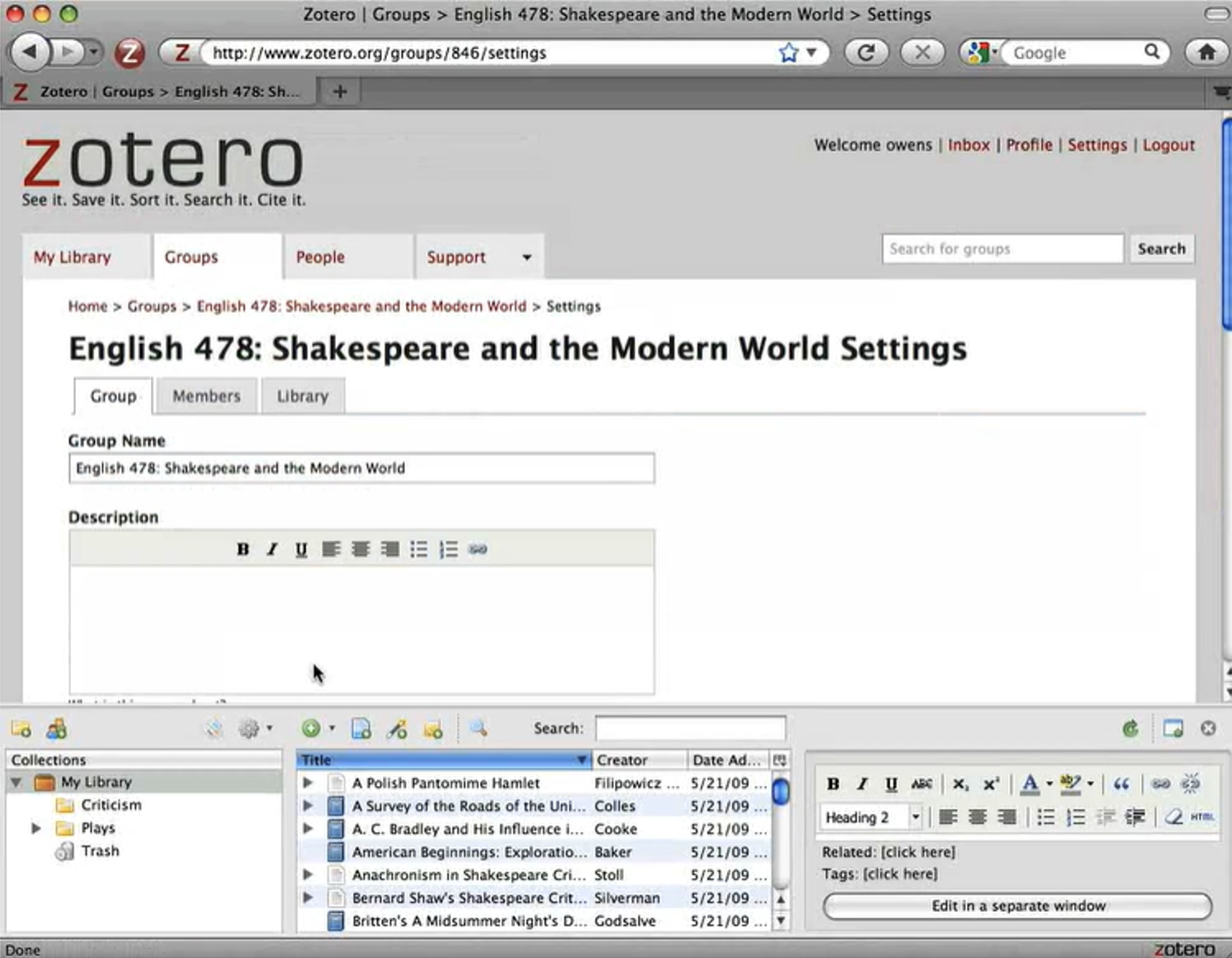This screenshot has width=1232, height=958.
Task: Click the Logout link
Action: point(1168,145)
